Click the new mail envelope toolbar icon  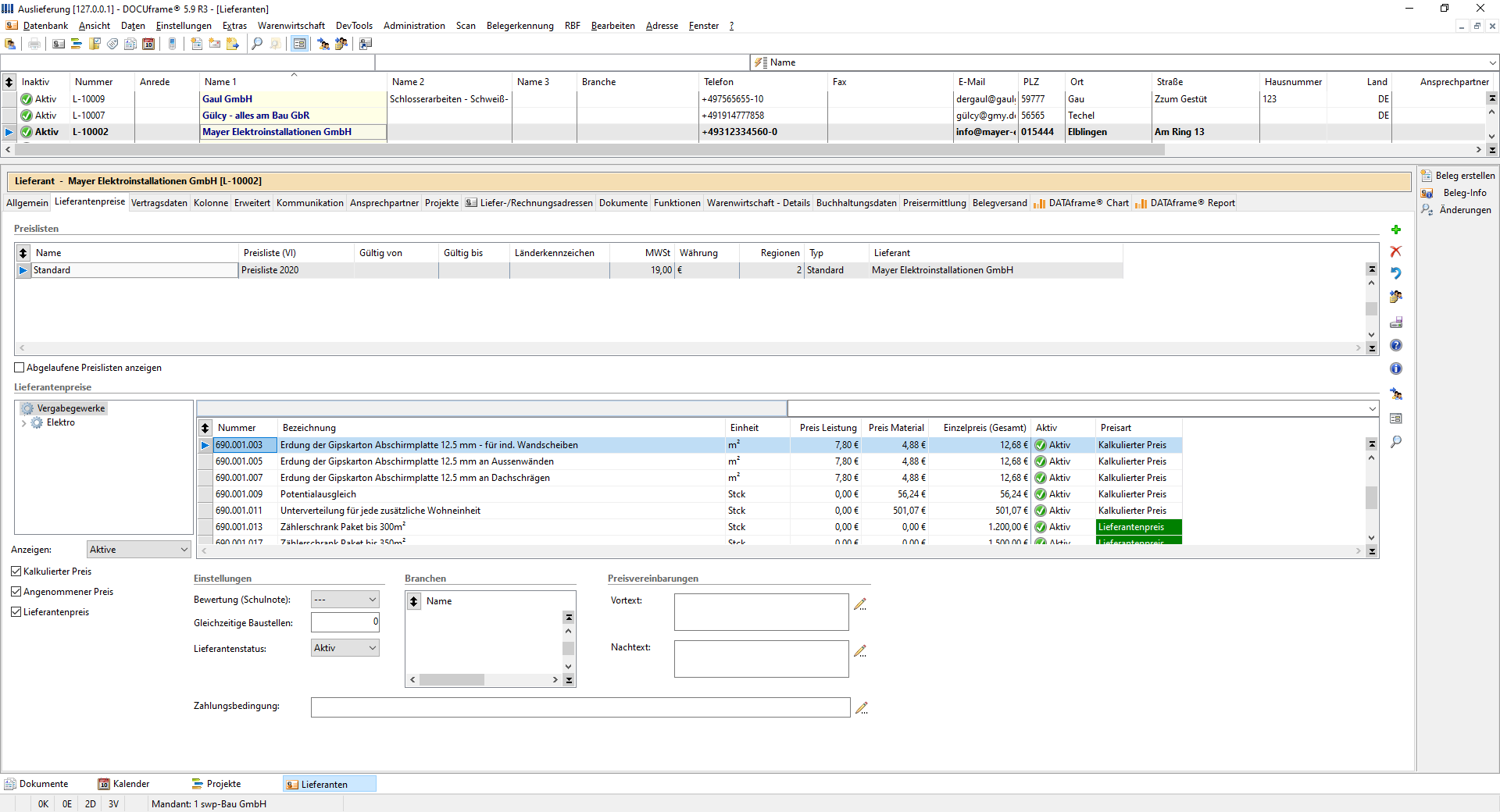point(215,44)
